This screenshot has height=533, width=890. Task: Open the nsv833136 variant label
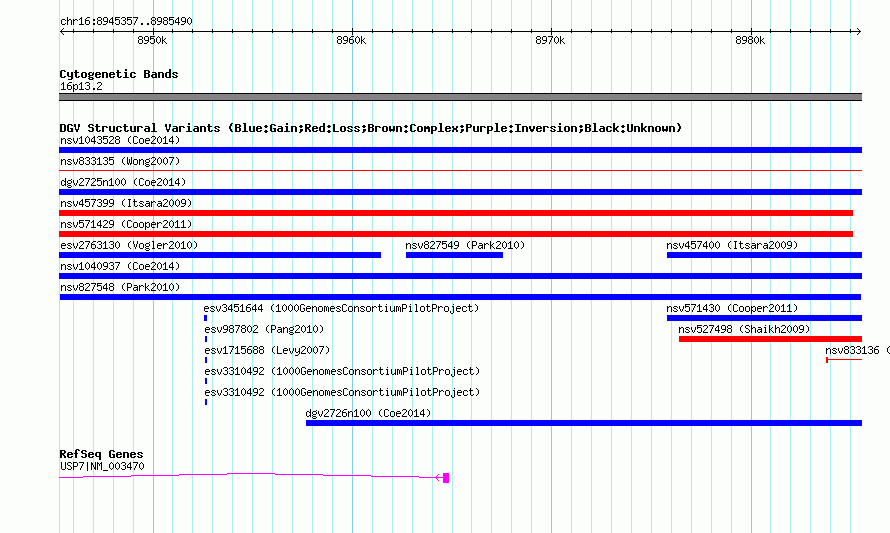(857, 350)
